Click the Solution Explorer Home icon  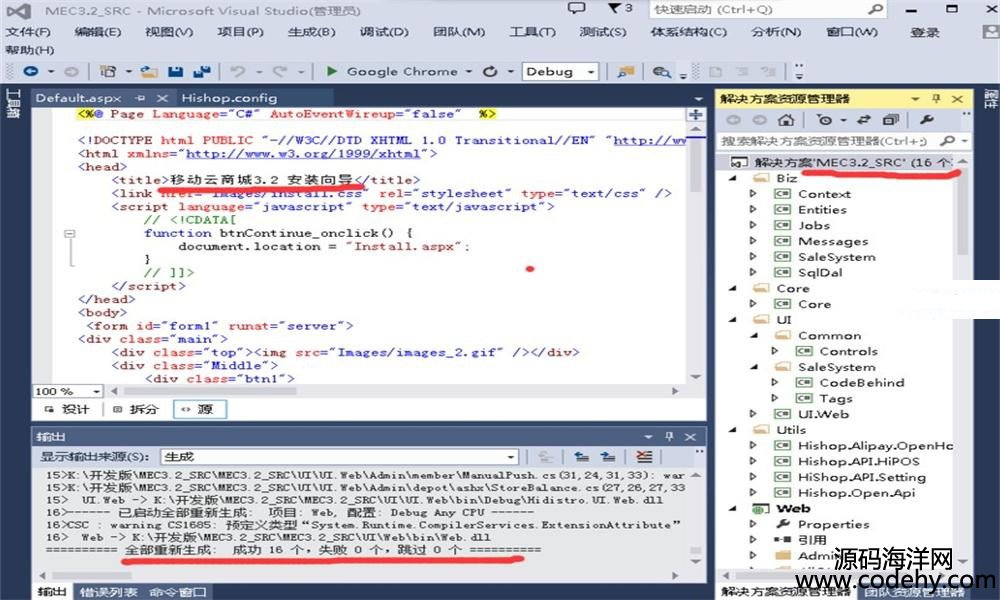(786, 119)
